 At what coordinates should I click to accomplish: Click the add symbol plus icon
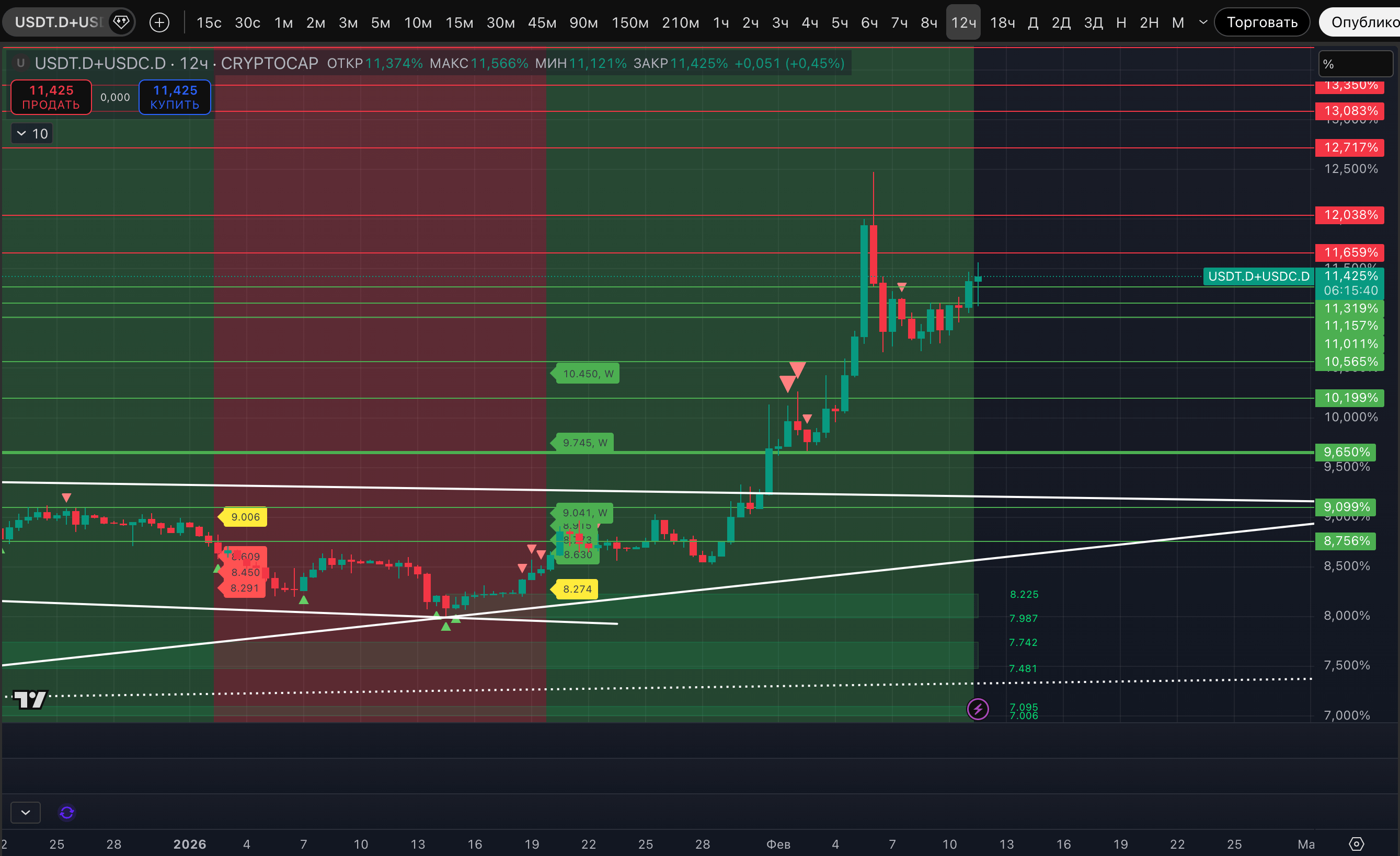(159, 22)
